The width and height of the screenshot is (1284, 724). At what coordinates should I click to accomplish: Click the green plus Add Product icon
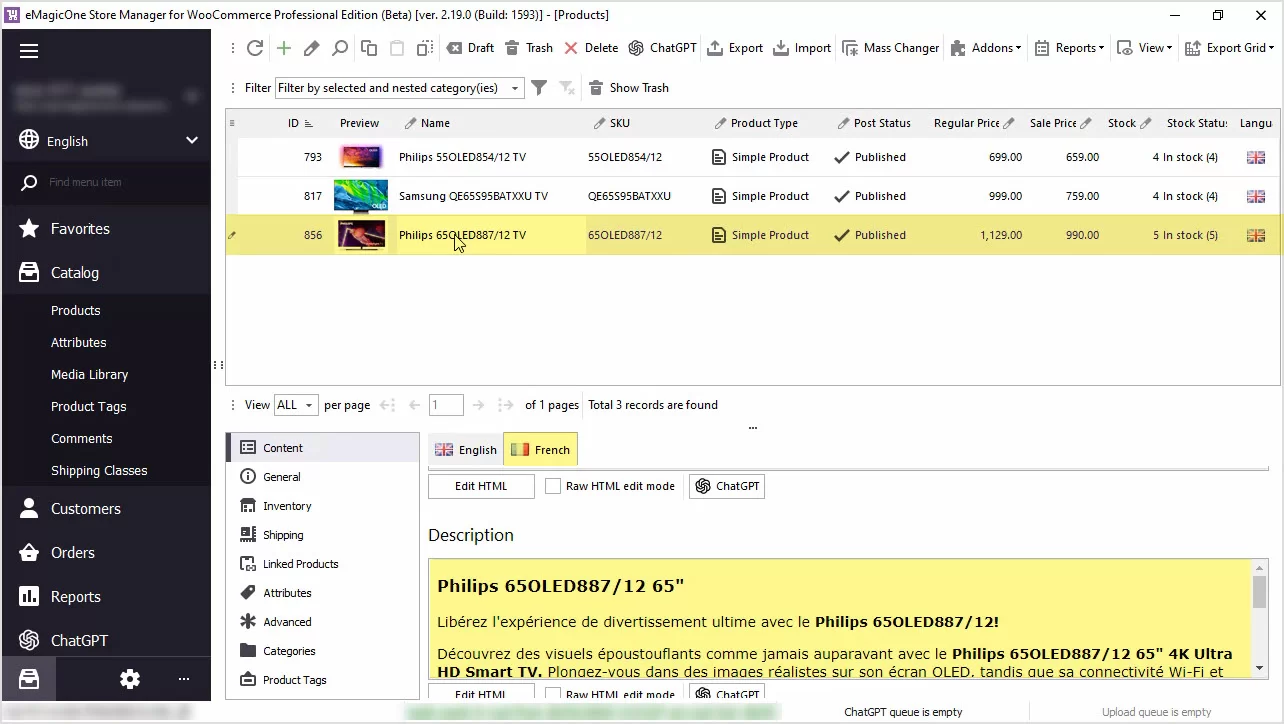284,48
